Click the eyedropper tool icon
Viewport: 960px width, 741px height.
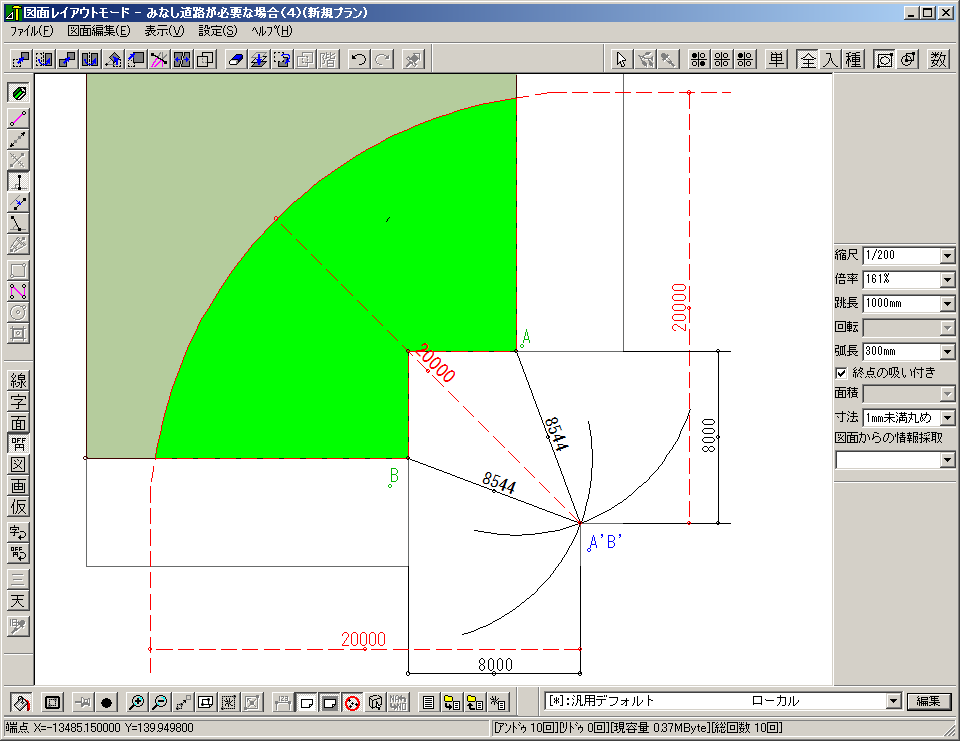tap(669, 59)
